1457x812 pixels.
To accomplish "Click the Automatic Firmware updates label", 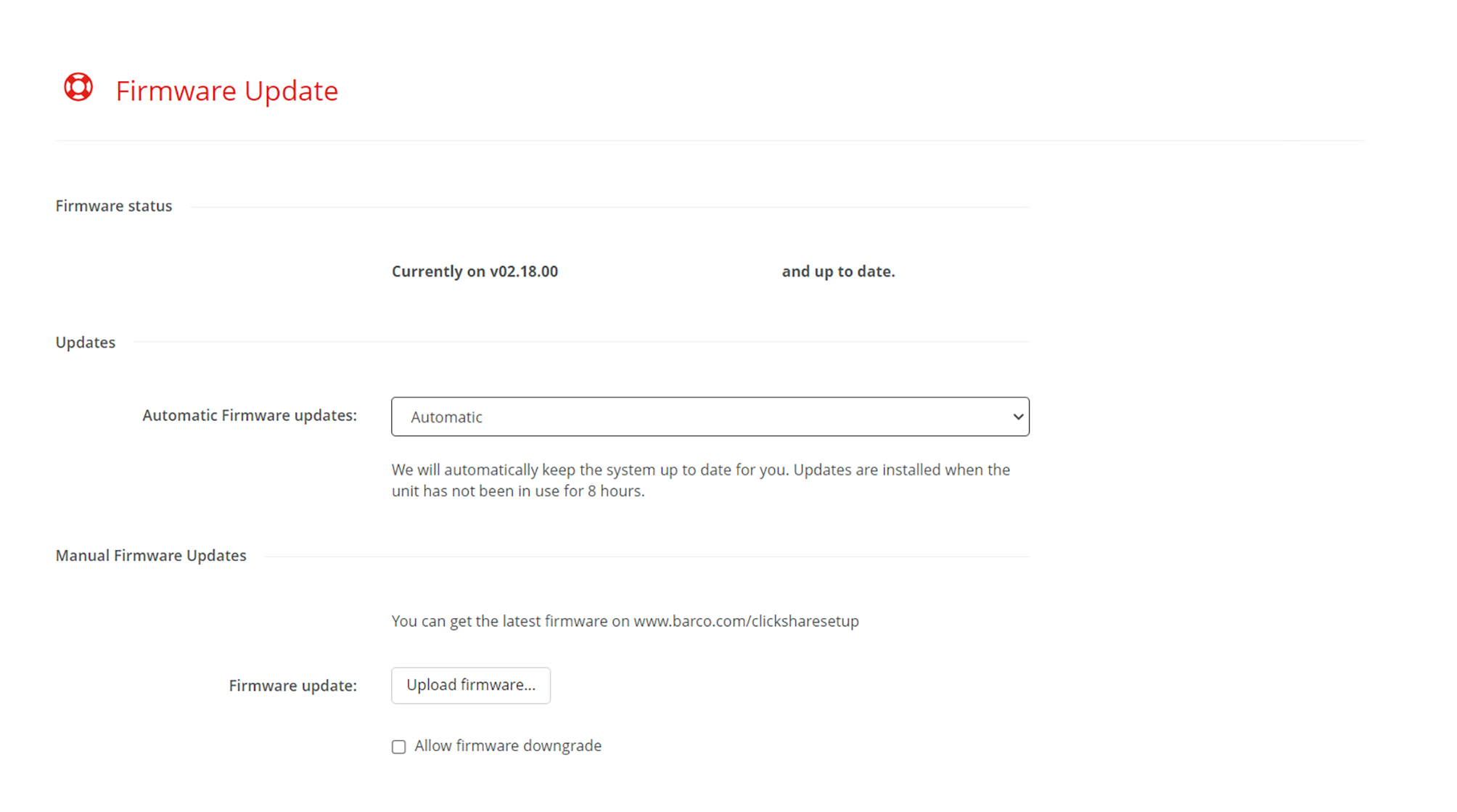I will (250, 416).
